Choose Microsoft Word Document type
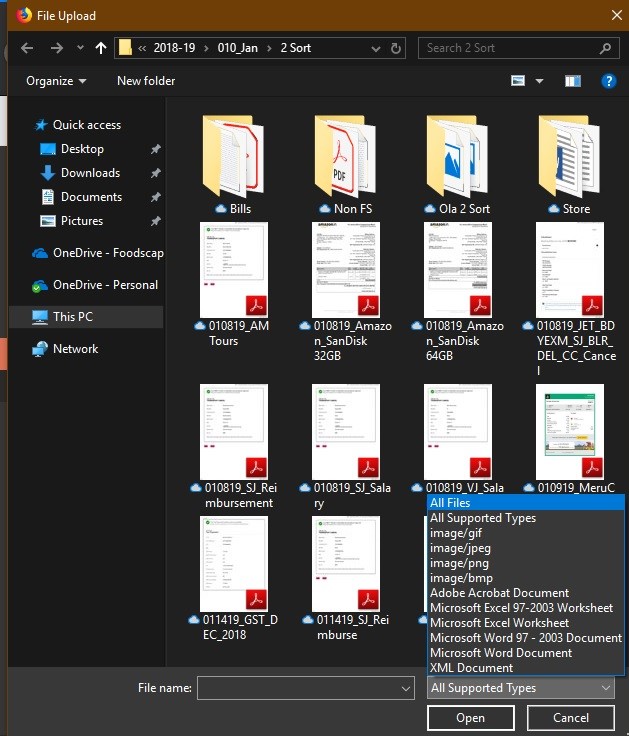Viewport: 629px width, 736px height. pyautogui.click(x=525, y=653)
